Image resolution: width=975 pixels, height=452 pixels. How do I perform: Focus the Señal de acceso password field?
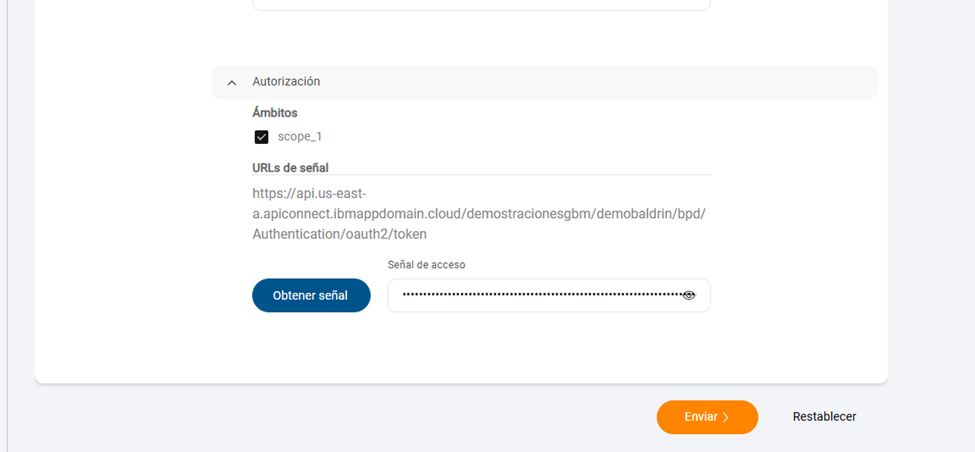pos(549,295)
